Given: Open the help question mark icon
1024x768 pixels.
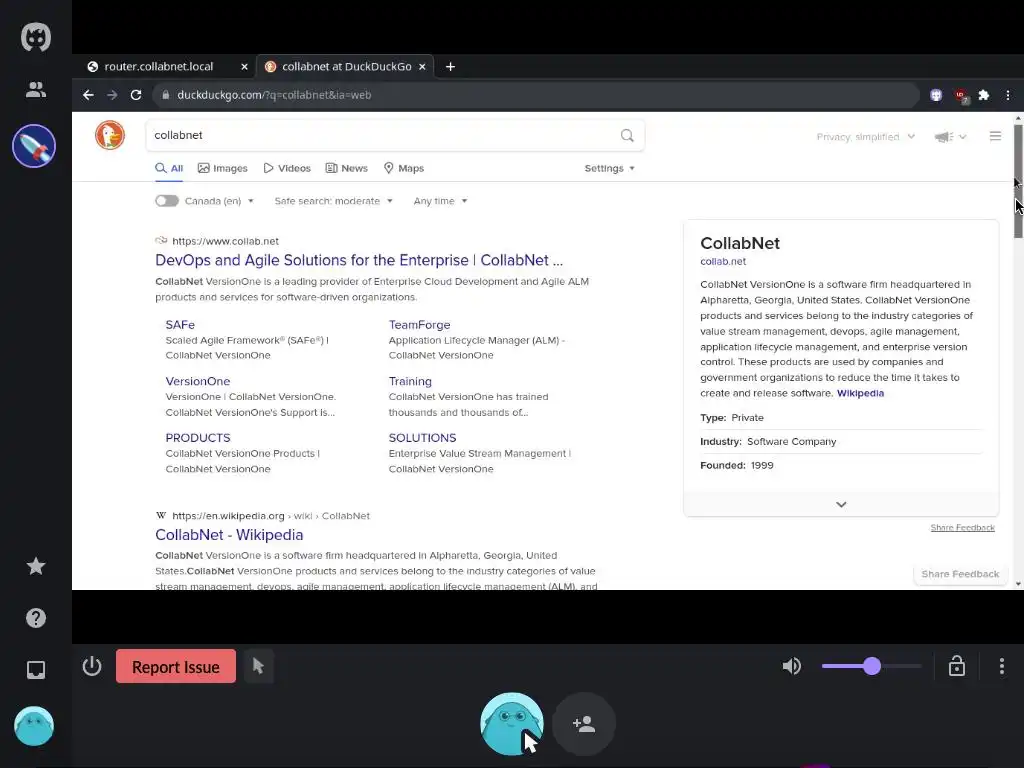Looking at the screenshot, I should [x=36, y=618].
